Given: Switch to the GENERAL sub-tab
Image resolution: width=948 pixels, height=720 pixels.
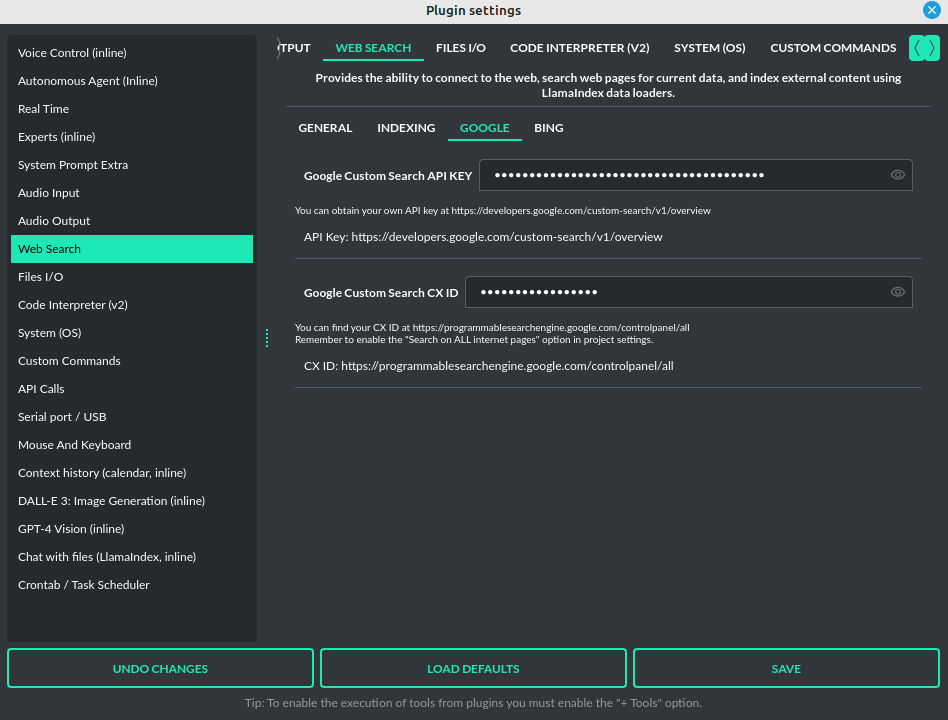Looking at the screenshot, I should (325, 128).
